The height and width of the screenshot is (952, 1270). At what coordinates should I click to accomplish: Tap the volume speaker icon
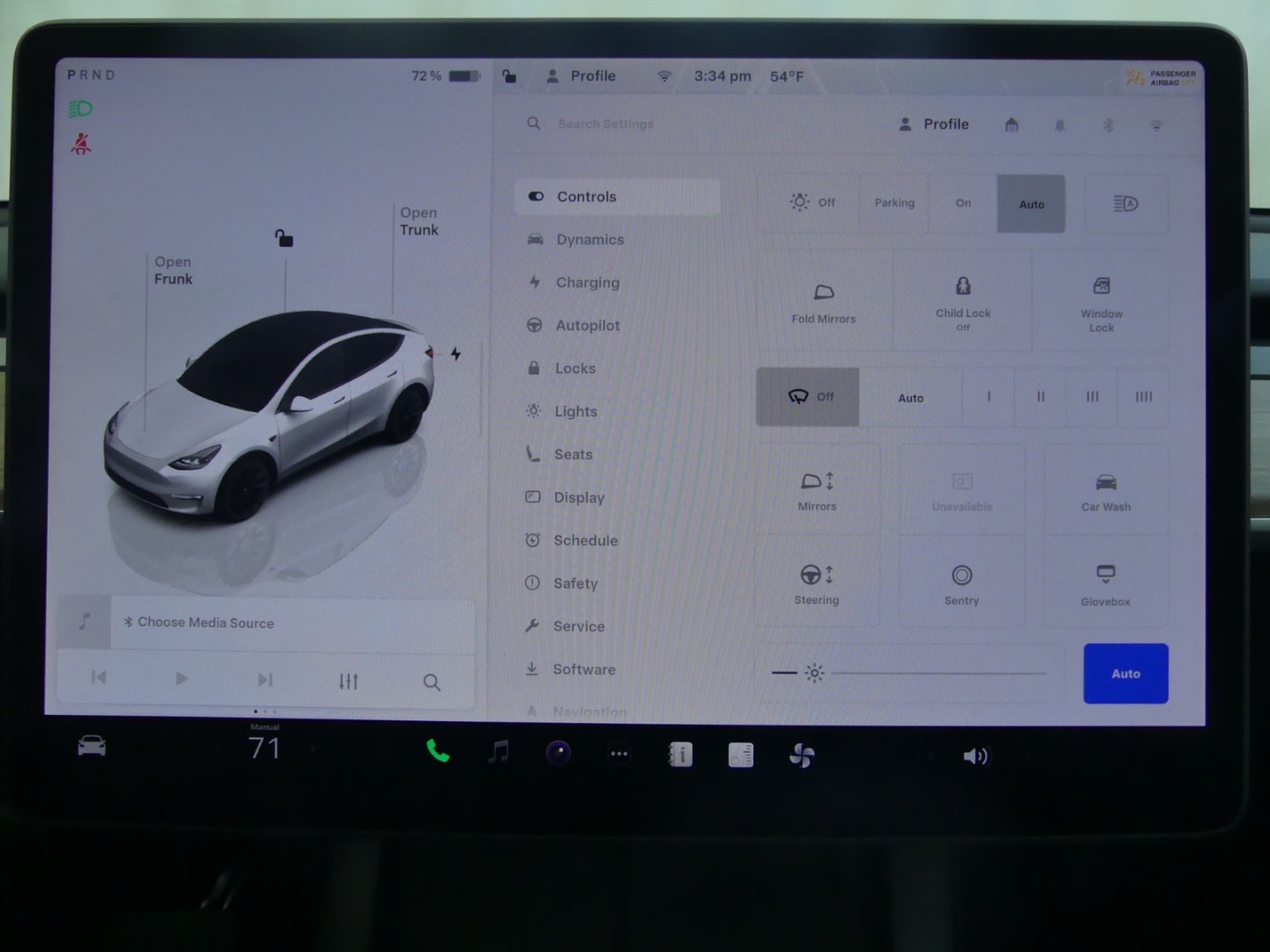pos(975,756)
